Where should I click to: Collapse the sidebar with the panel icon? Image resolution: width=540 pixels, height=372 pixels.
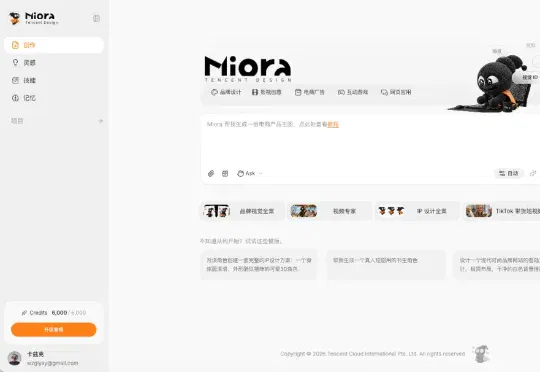click(96, 18)
